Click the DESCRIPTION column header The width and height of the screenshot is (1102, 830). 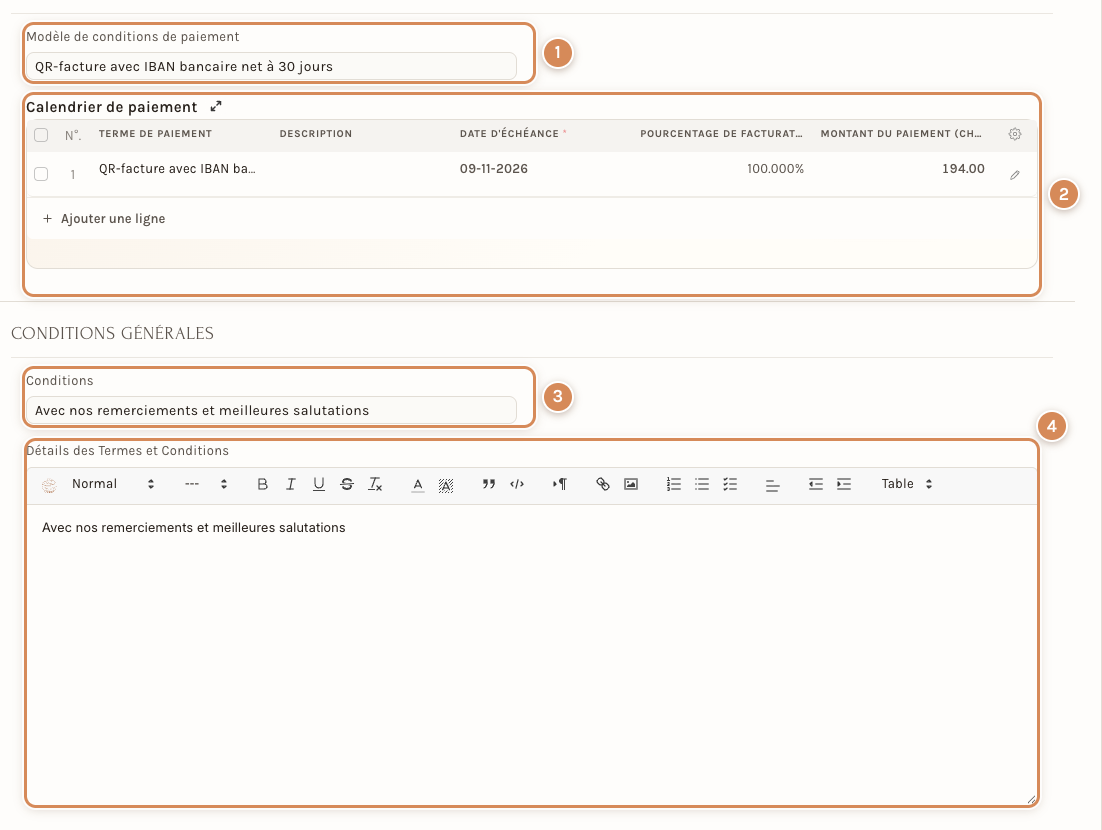tap(316, 134)
